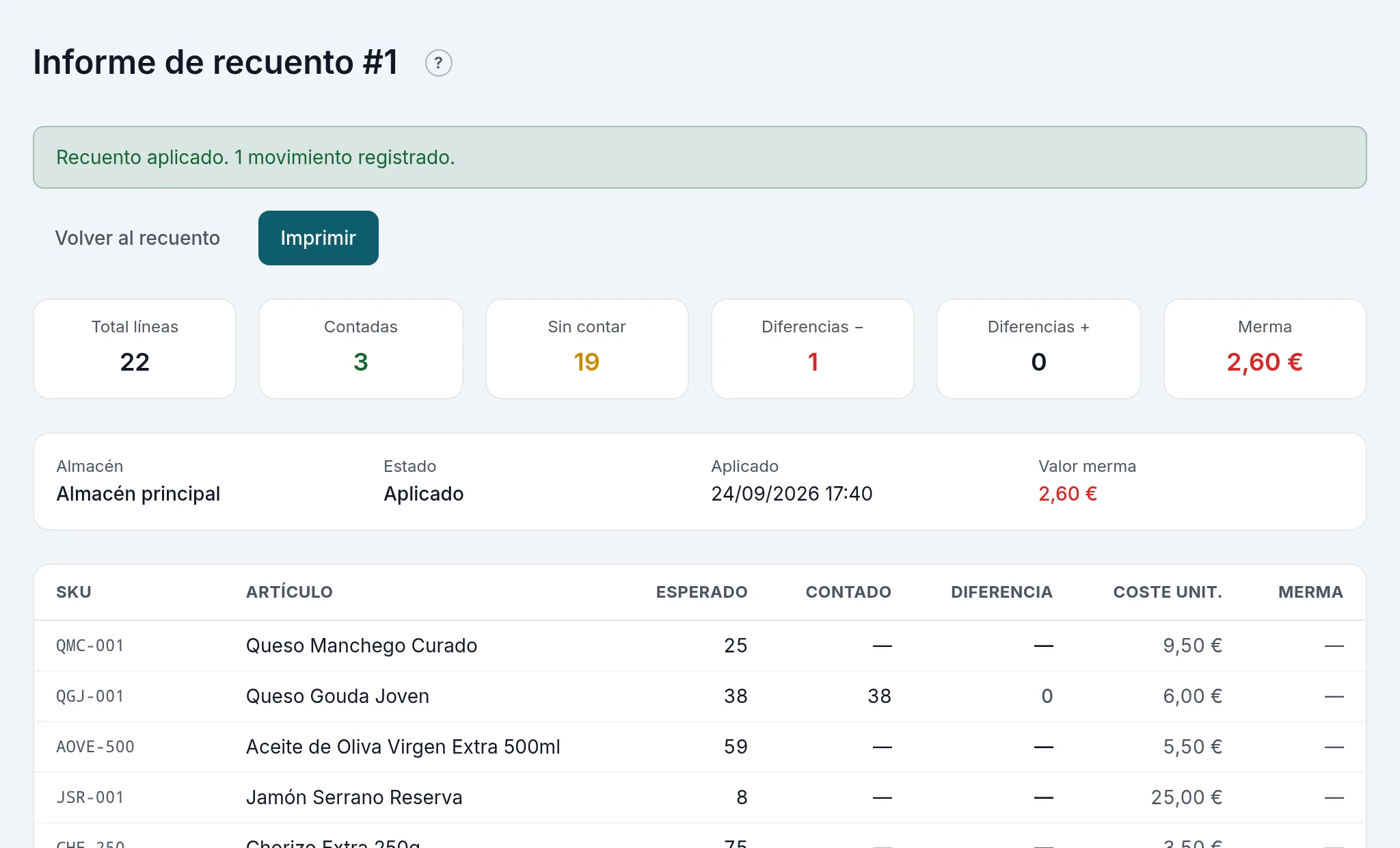Click the Diferencias + card value 0
Image resolution: width=1400 pixels, height=848 pixels.
(x=1038, y=362)
